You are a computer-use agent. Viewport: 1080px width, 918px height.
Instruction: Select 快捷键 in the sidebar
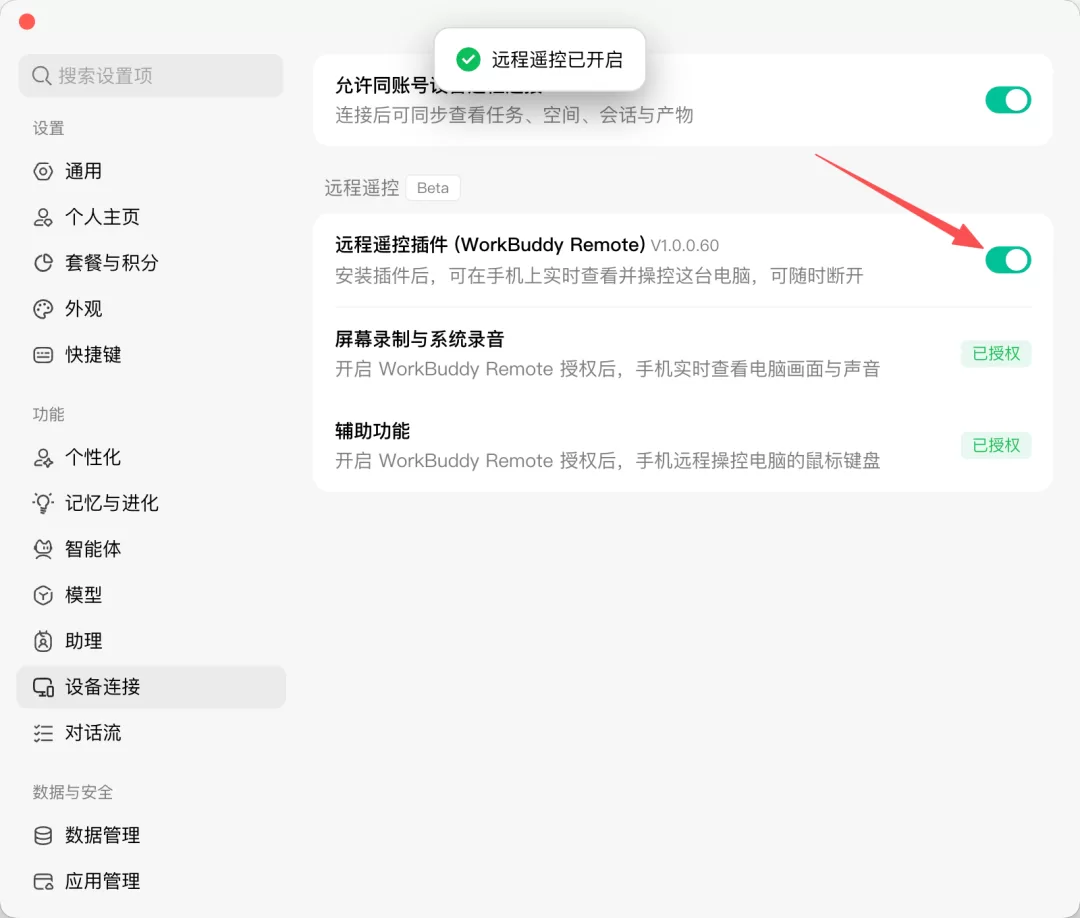151,355
